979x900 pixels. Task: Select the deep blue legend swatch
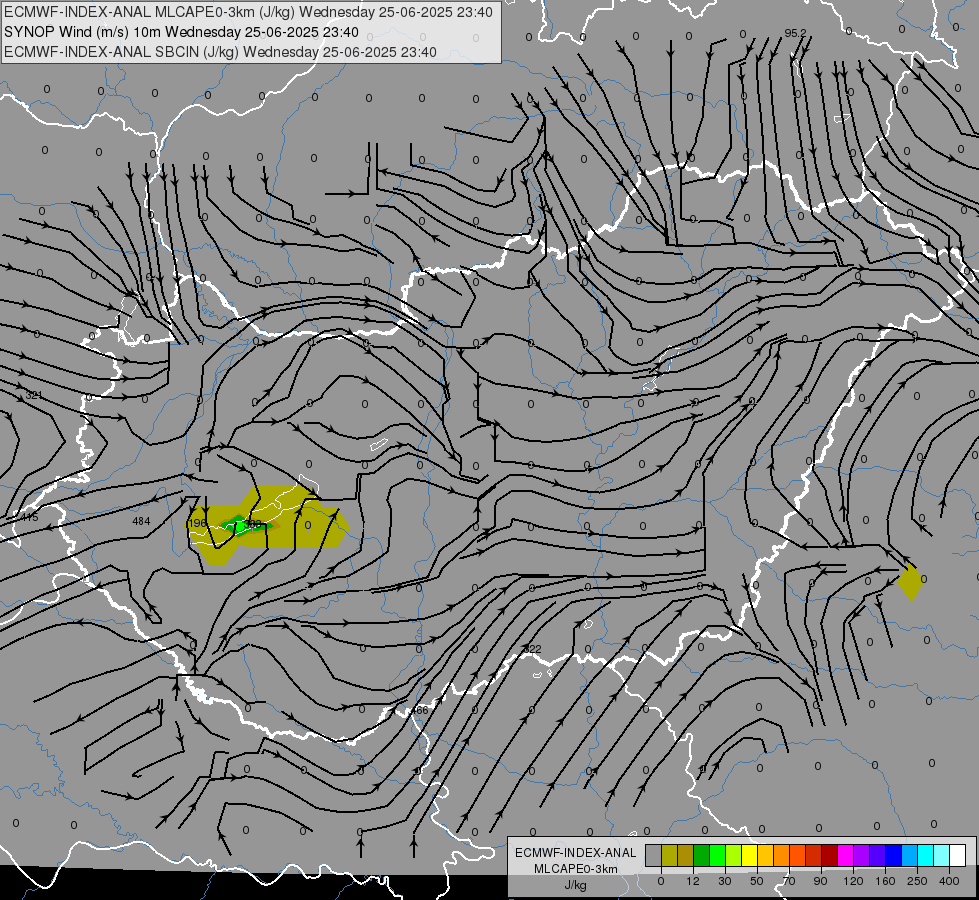(893, 855)
